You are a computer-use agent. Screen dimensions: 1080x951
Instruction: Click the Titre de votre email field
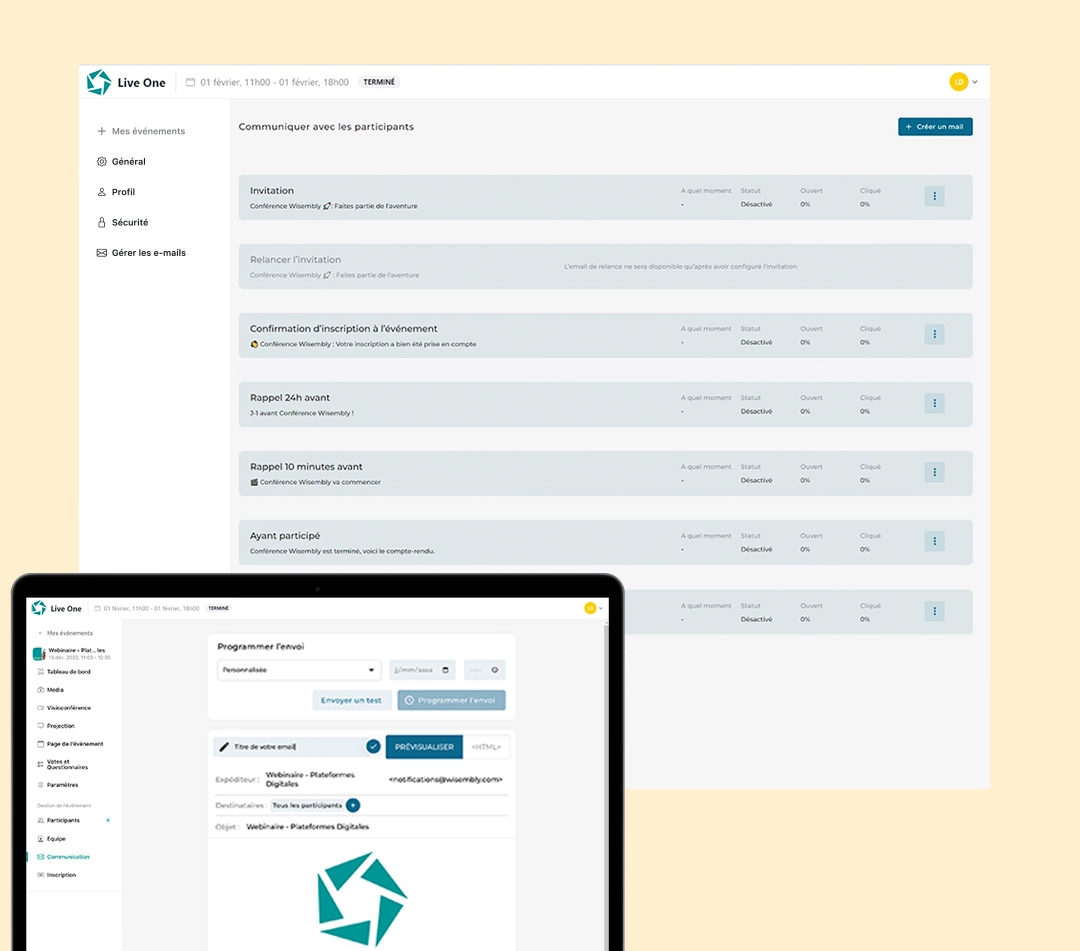(297, 746)
